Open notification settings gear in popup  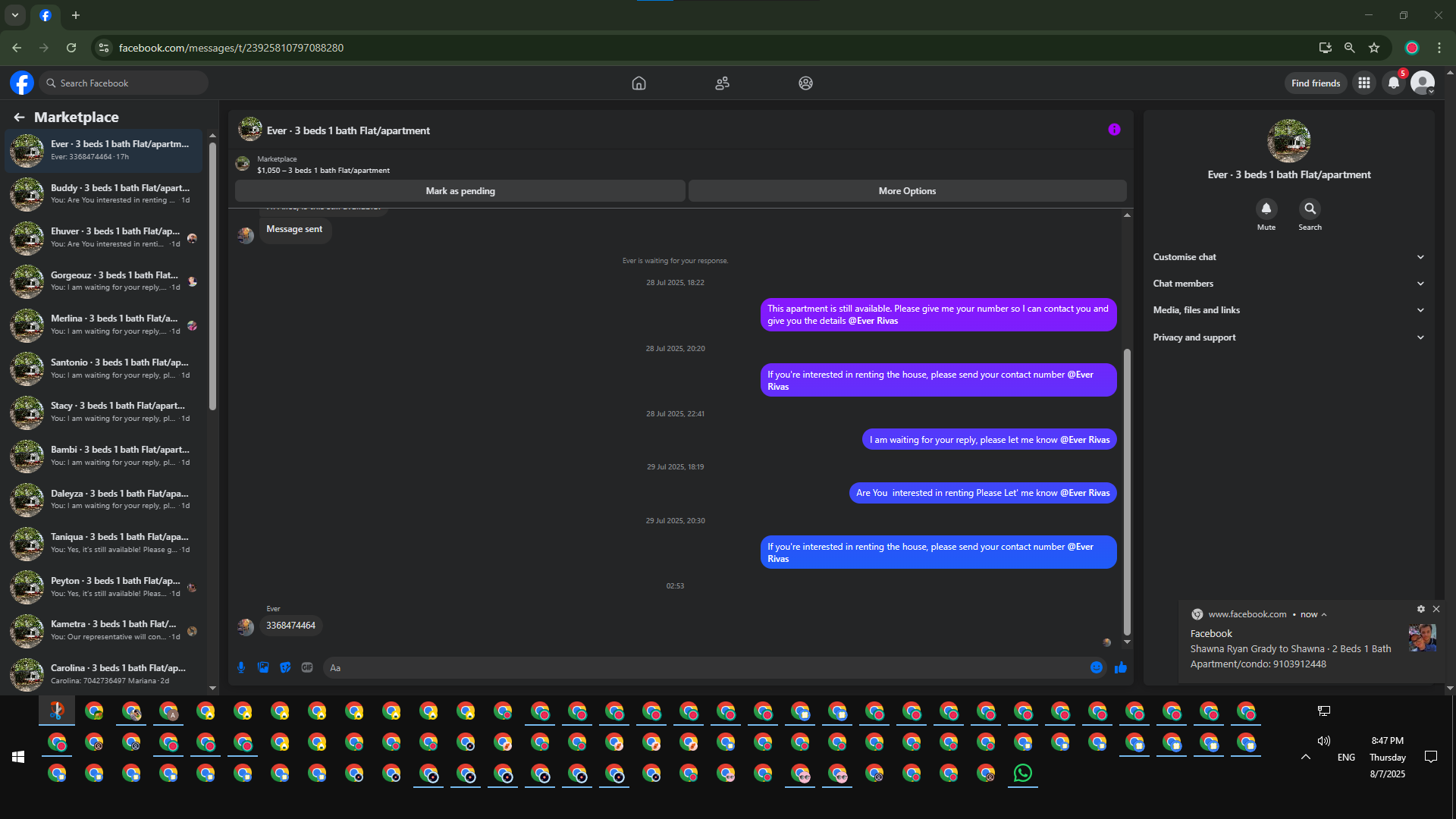(x=1421, y=609)
